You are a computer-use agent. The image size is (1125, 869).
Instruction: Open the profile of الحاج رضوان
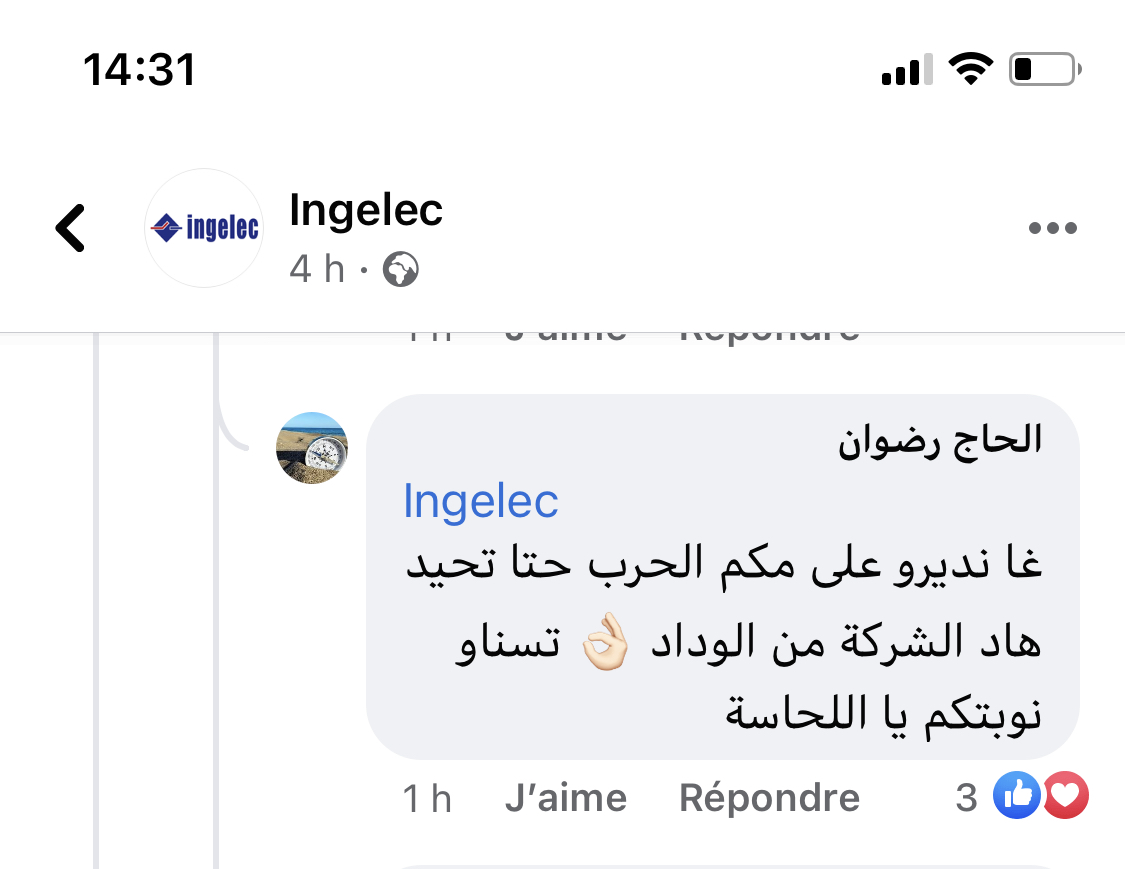pyautogui.click(x=939, y=441)
